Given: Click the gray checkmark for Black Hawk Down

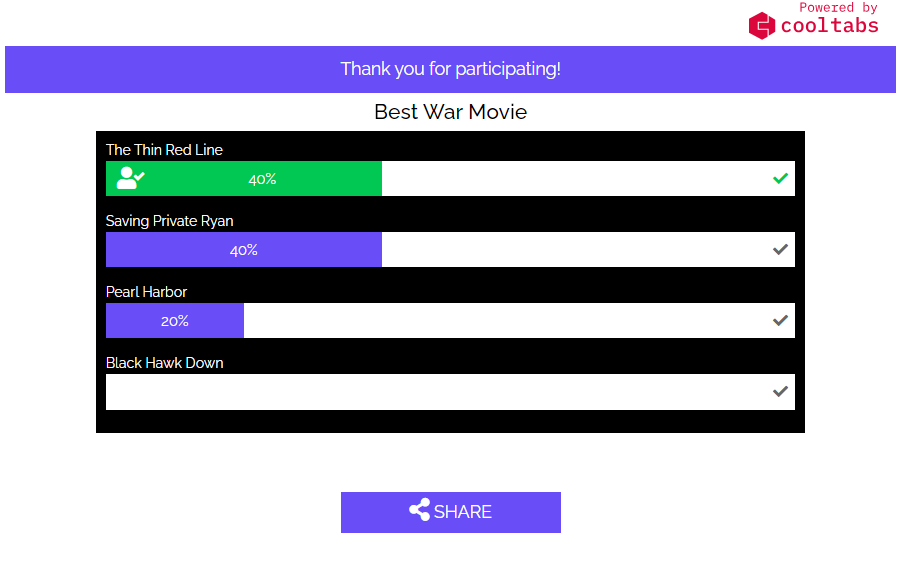Looking at the screenshot, I should point(781,391).
